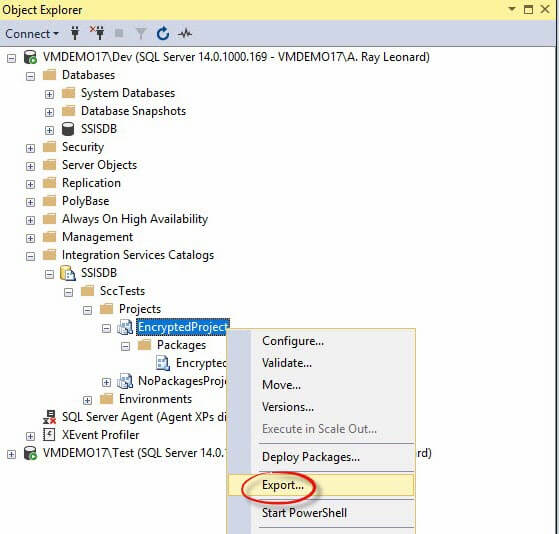Collapse the VMDEMO17\Dev server node
This screenshot has height=534, width=559.
pos(11,58)
